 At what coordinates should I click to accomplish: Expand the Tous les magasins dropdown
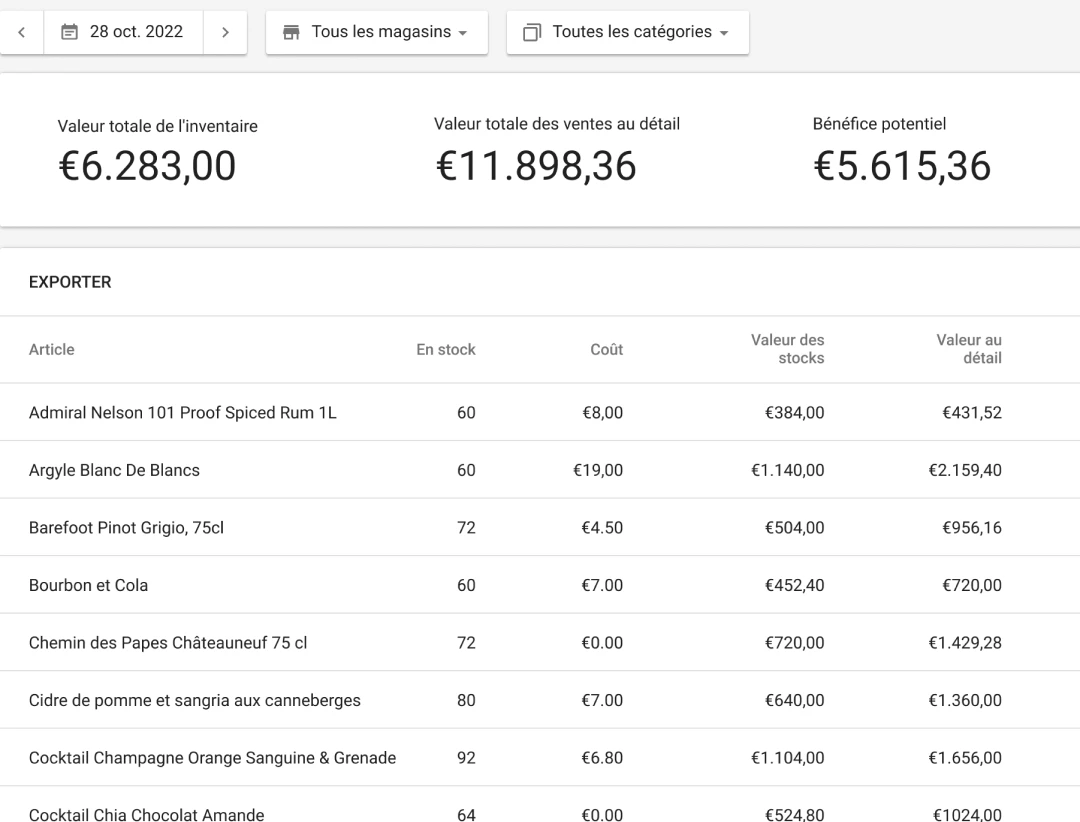coord(376,32)
